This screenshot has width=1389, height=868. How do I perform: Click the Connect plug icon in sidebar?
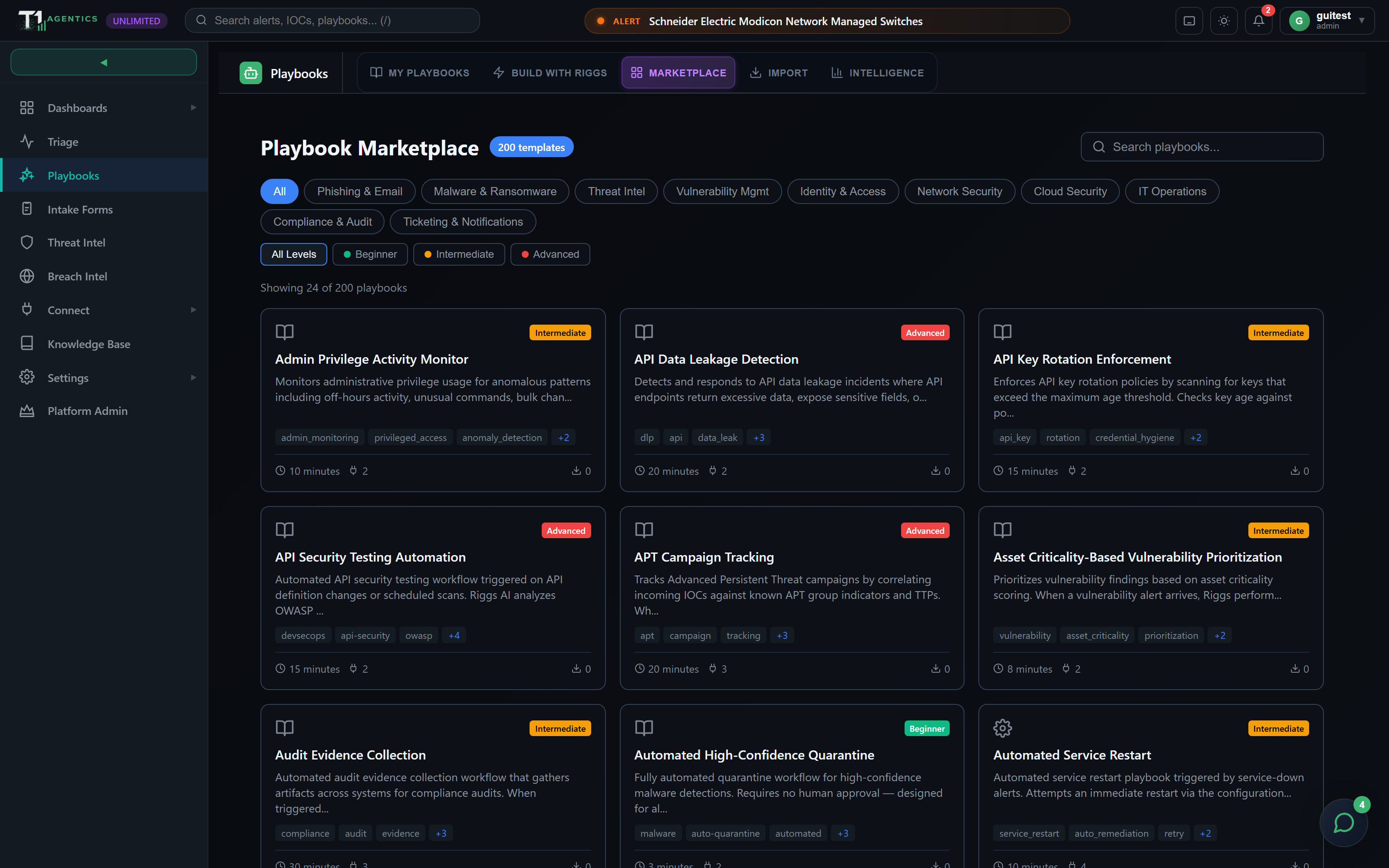27,310
